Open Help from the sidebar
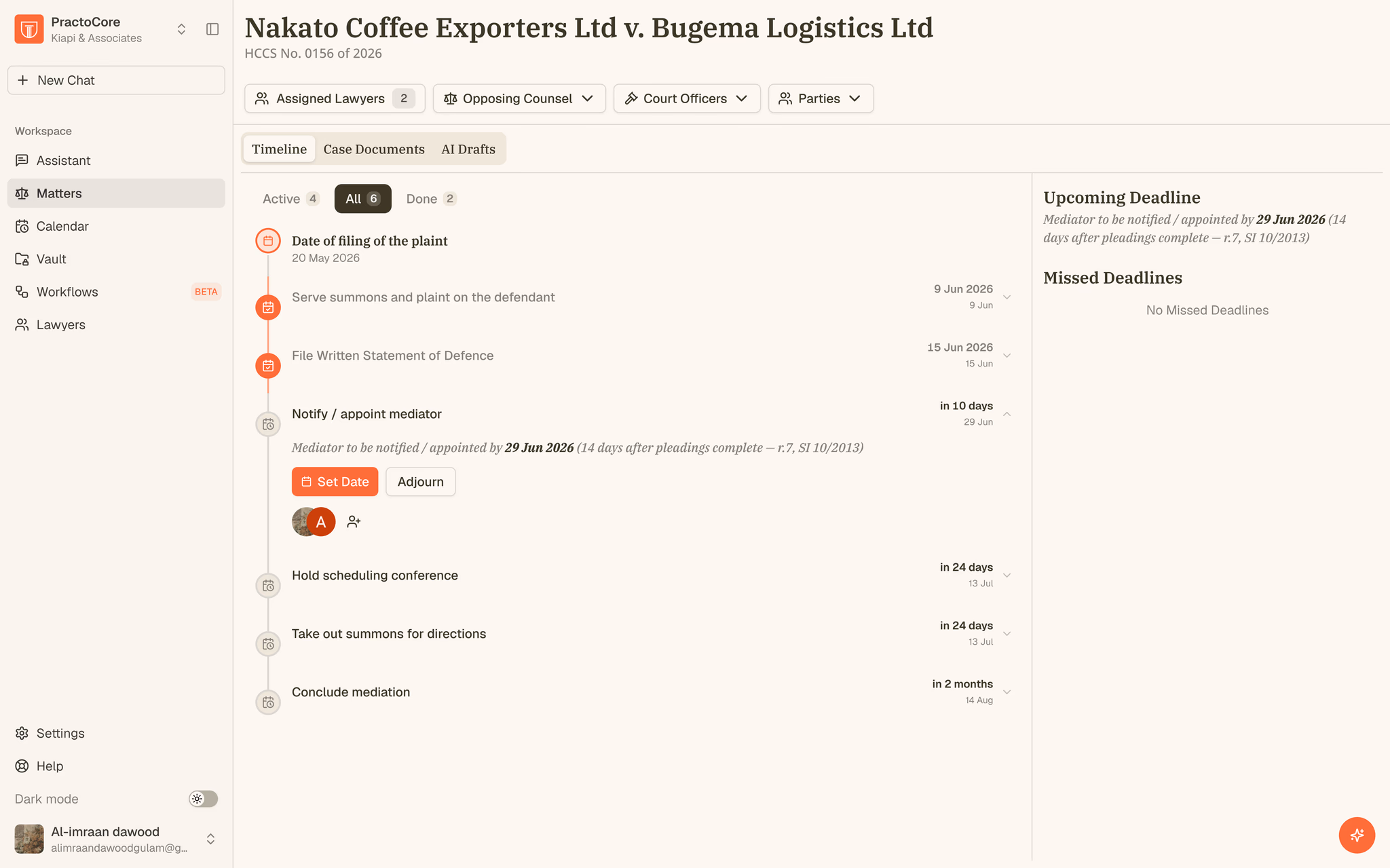1390x868 pixels. 116,766
